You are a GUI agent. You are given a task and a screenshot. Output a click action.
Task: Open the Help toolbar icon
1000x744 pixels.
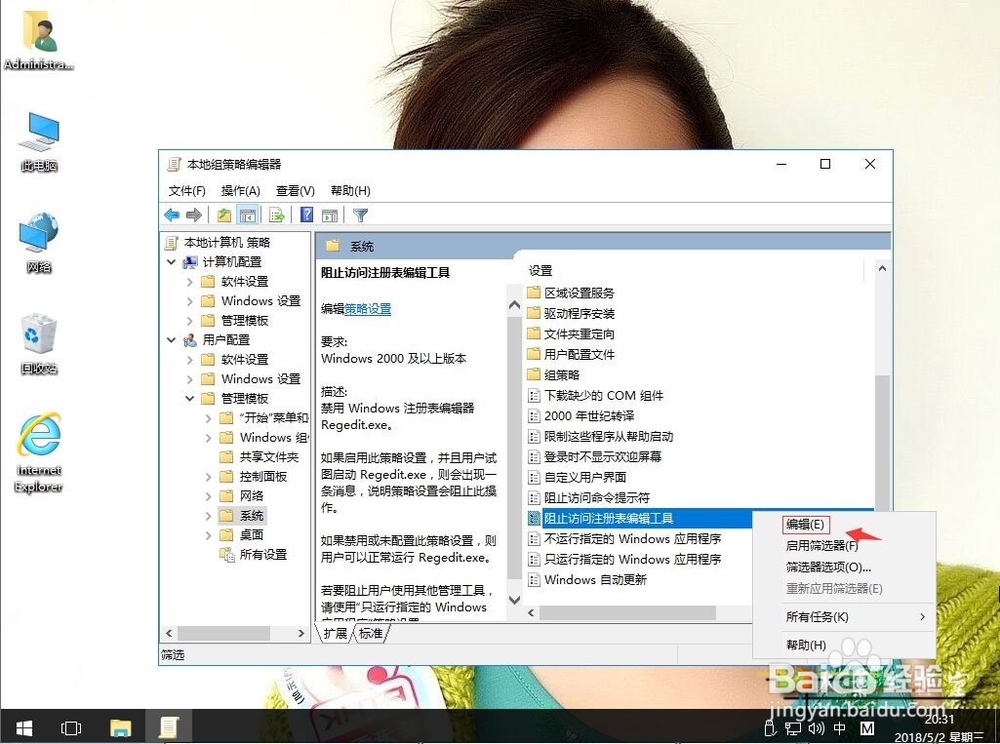point(307,215)
